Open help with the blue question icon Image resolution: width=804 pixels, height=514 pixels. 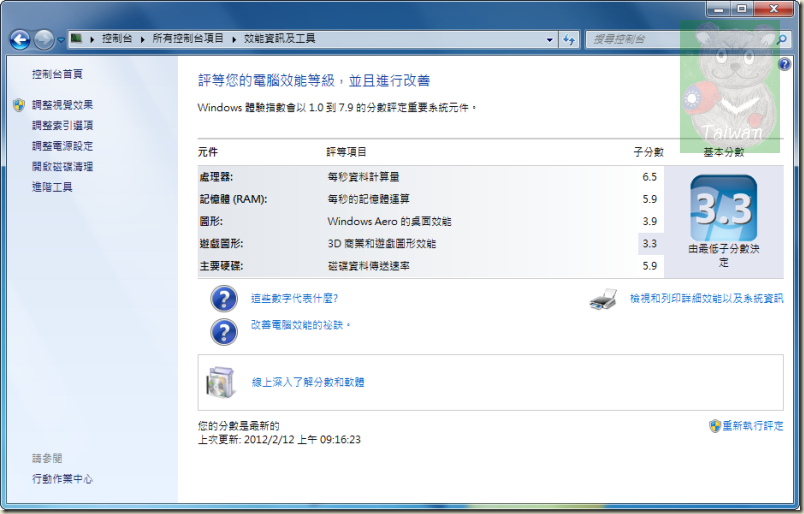pos(785,64)
